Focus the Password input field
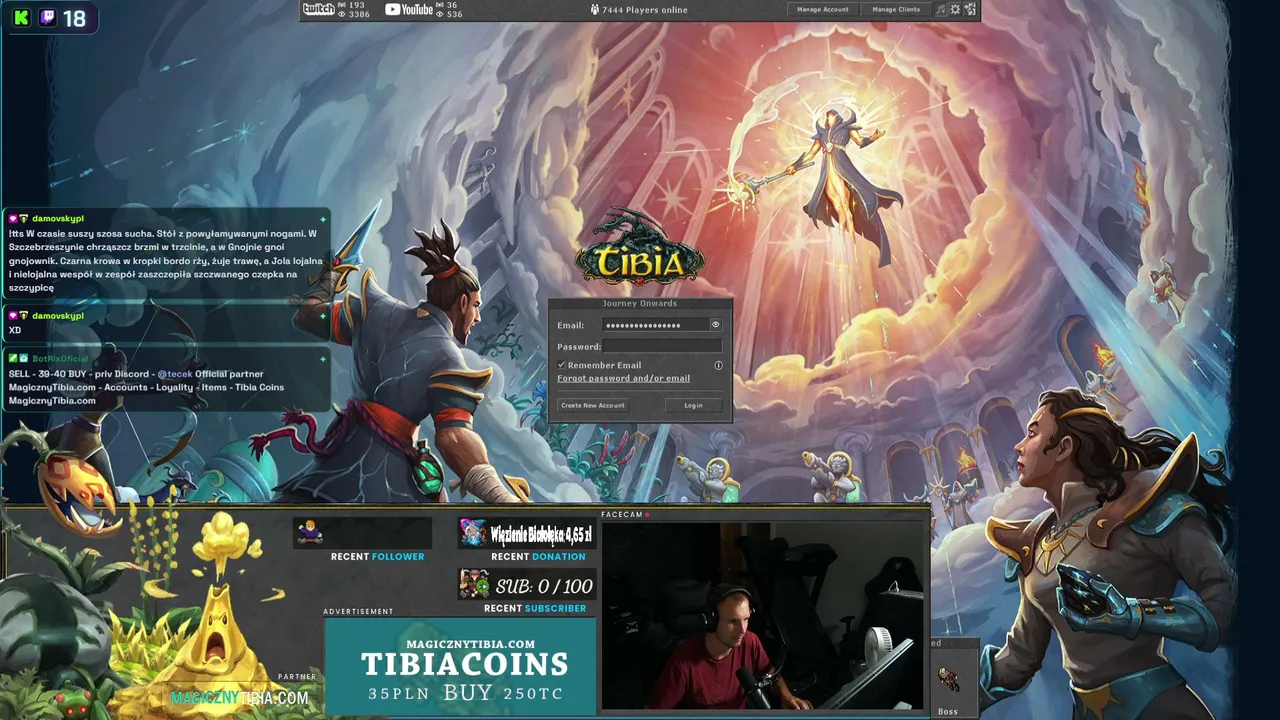The image size is (1280, 720). click(662, 346)
